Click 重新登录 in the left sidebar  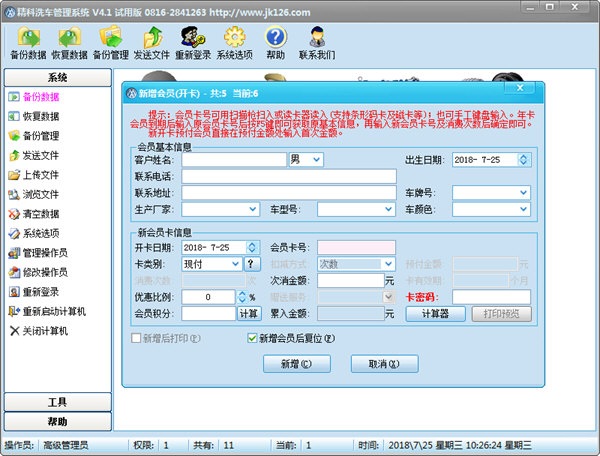[x=34, y=292]
